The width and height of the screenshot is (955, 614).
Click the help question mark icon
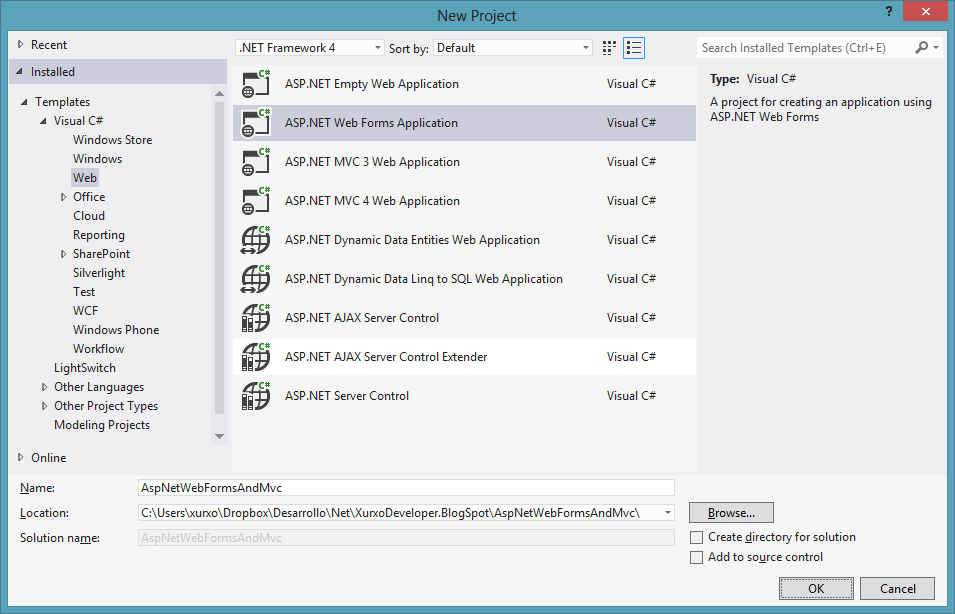889,13
